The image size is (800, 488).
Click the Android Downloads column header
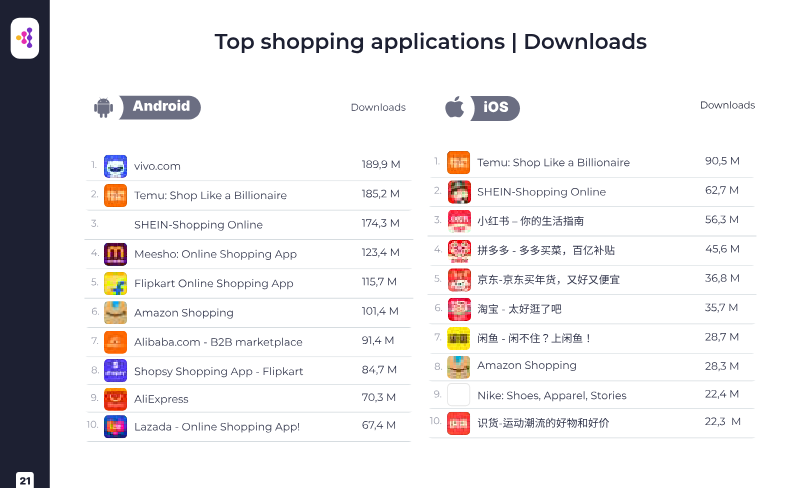378,108
